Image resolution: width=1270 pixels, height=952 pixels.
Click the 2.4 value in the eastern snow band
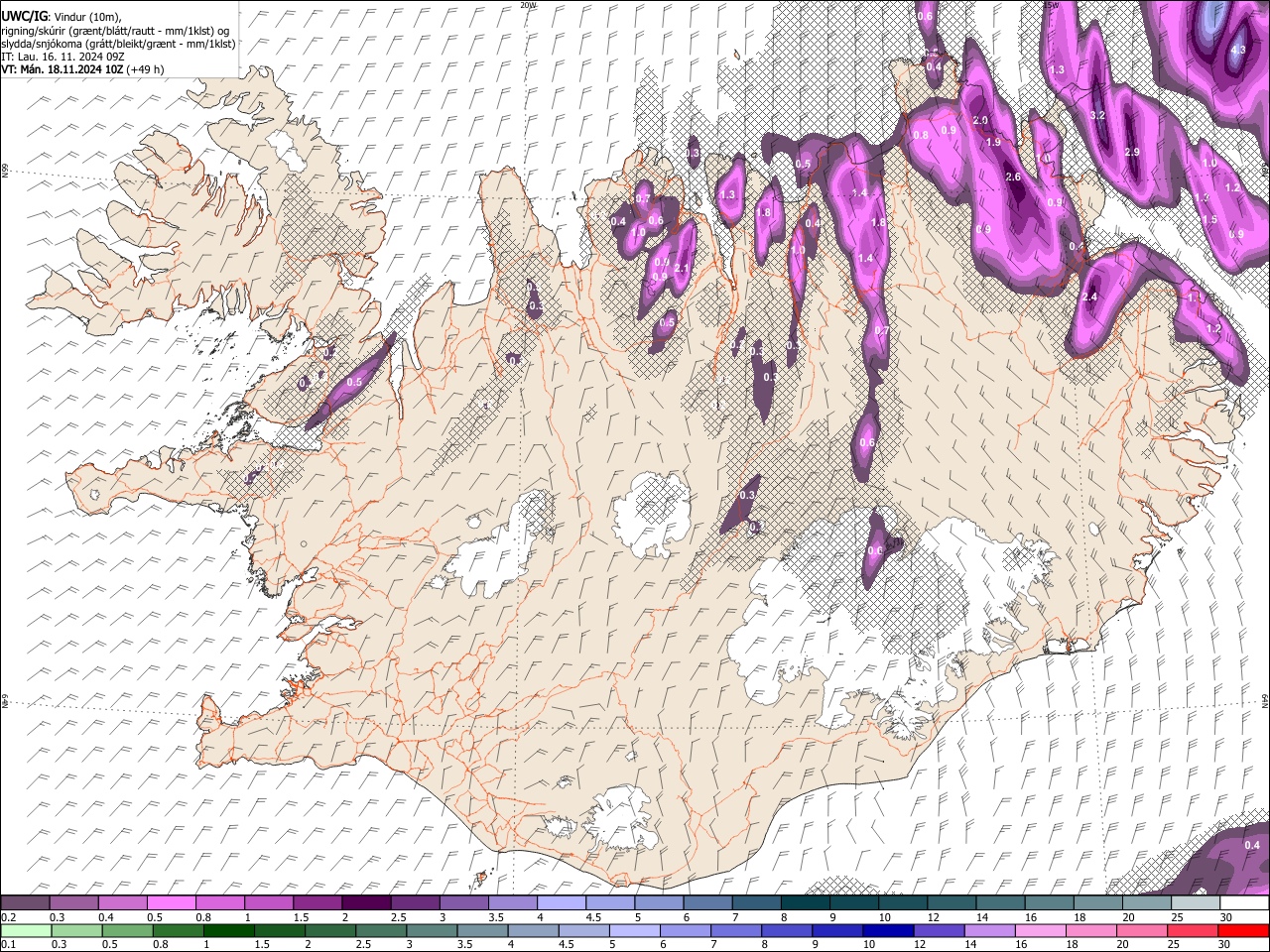[1089, 297]
